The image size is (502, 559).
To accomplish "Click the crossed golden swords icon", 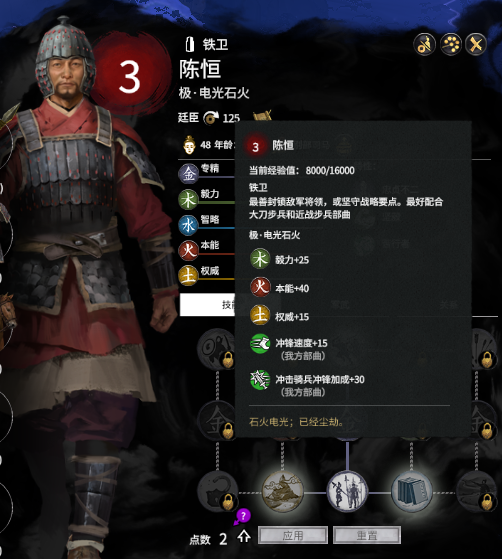I will point(476,45).
